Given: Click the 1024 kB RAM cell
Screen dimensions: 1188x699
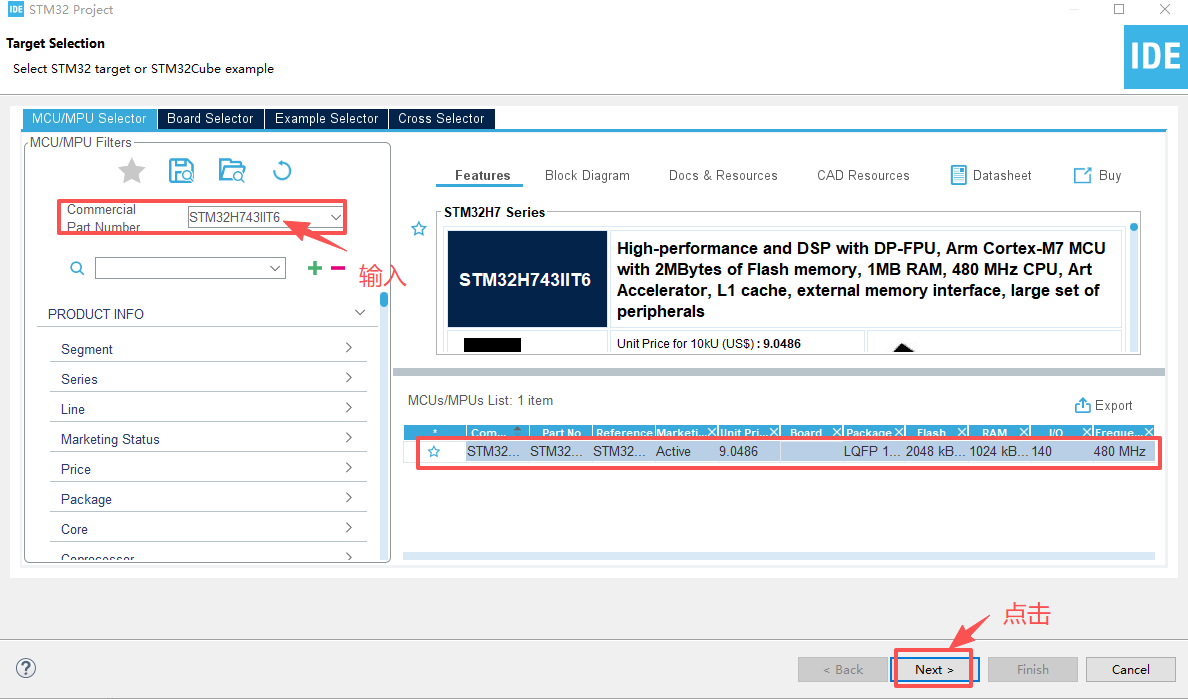Looking at the screenshot, I should click(999, 451).
